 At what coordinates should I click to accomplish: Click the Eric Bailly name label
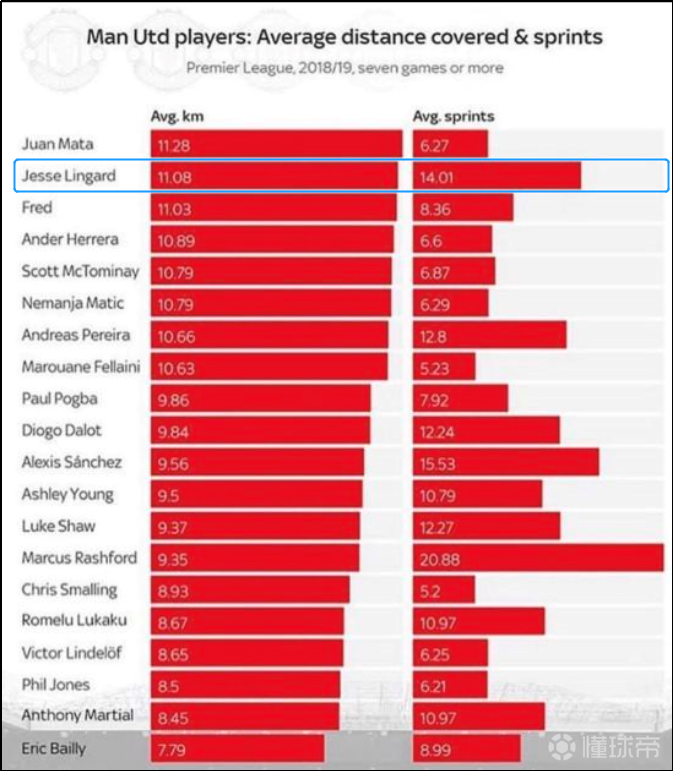point(54,748)
